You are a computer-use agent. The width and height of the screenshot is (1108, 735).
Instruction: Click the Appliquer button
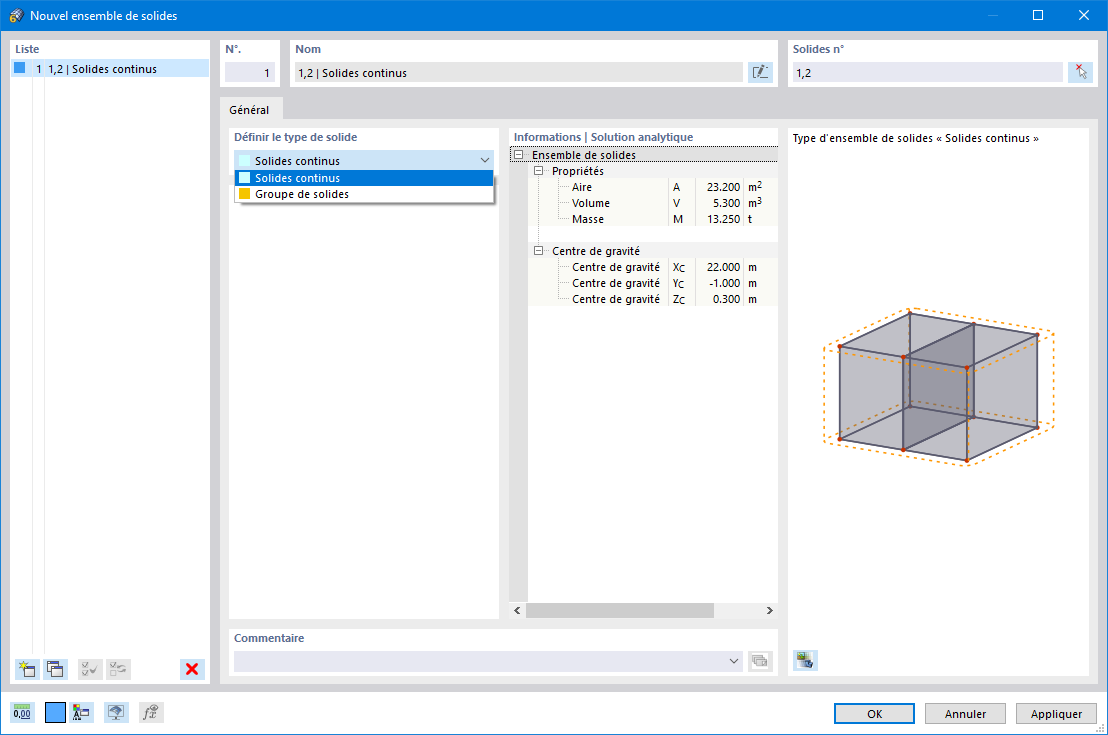click(x=1056, y=713)
